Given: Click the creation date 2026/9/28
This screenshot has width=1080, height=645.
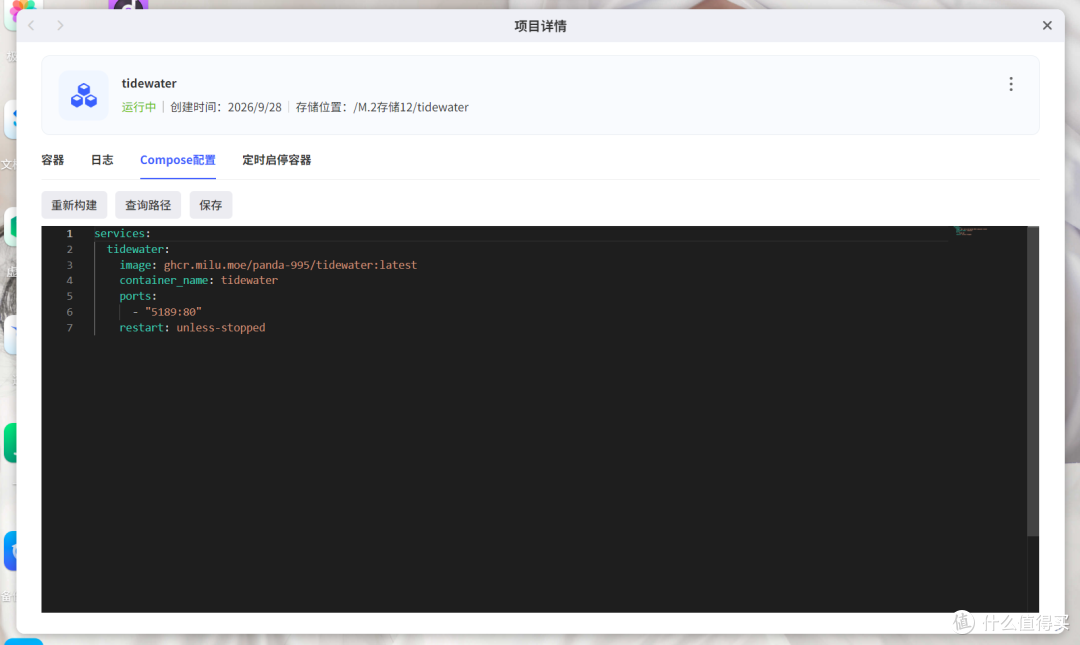Looking at the screenshot, I should pyautogui.click(x=255, y=108).
